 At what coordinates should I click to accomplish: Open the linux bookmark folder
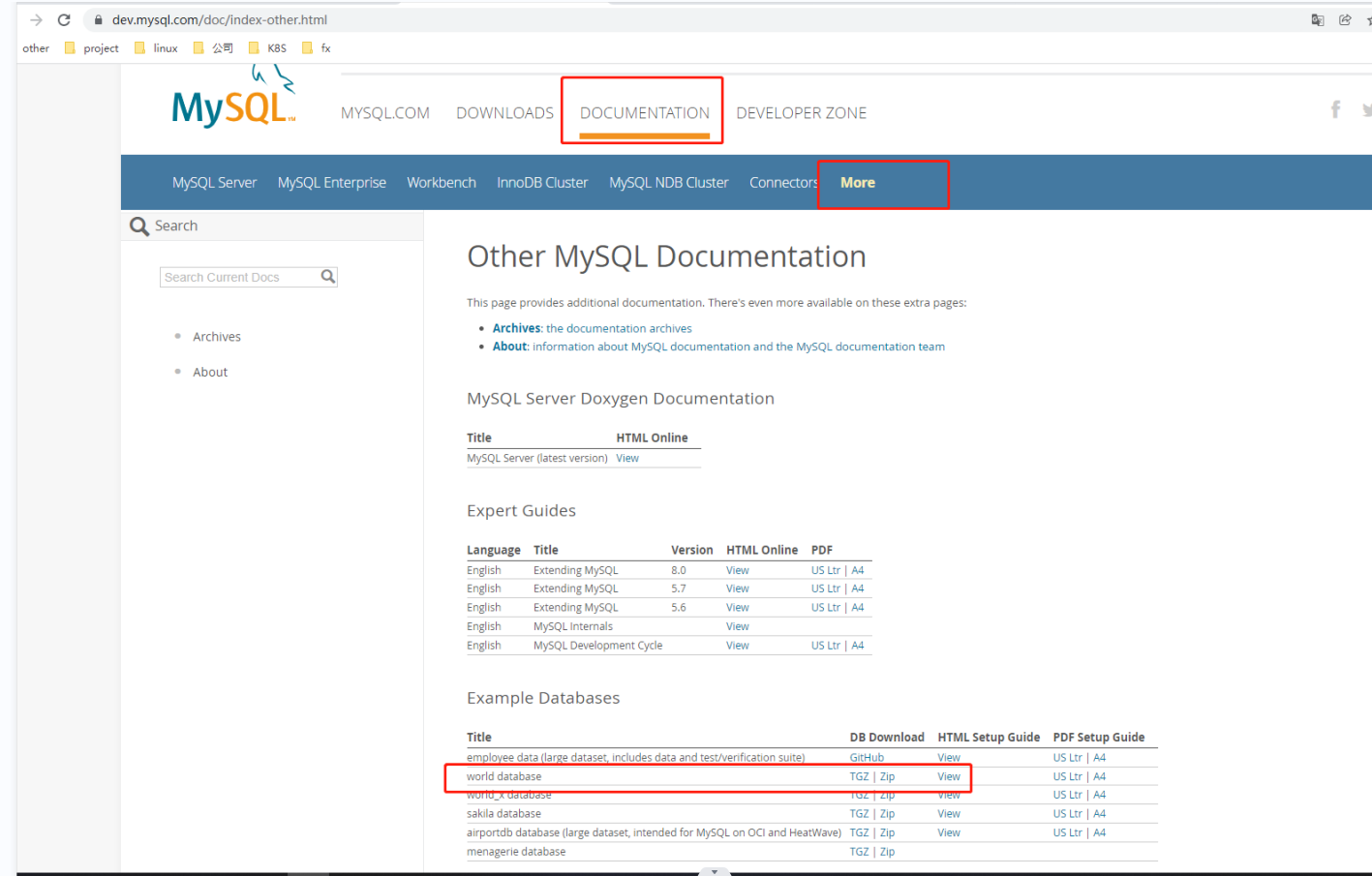click(156, 47)
